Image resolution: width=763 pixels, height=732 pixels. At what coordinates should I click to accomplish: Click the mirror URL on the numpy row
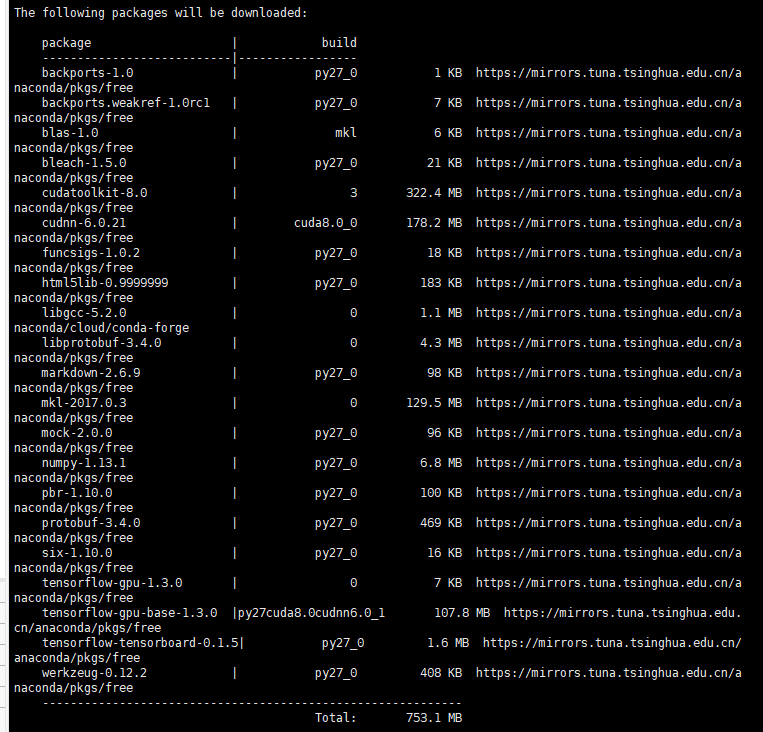tap(609, 463)
